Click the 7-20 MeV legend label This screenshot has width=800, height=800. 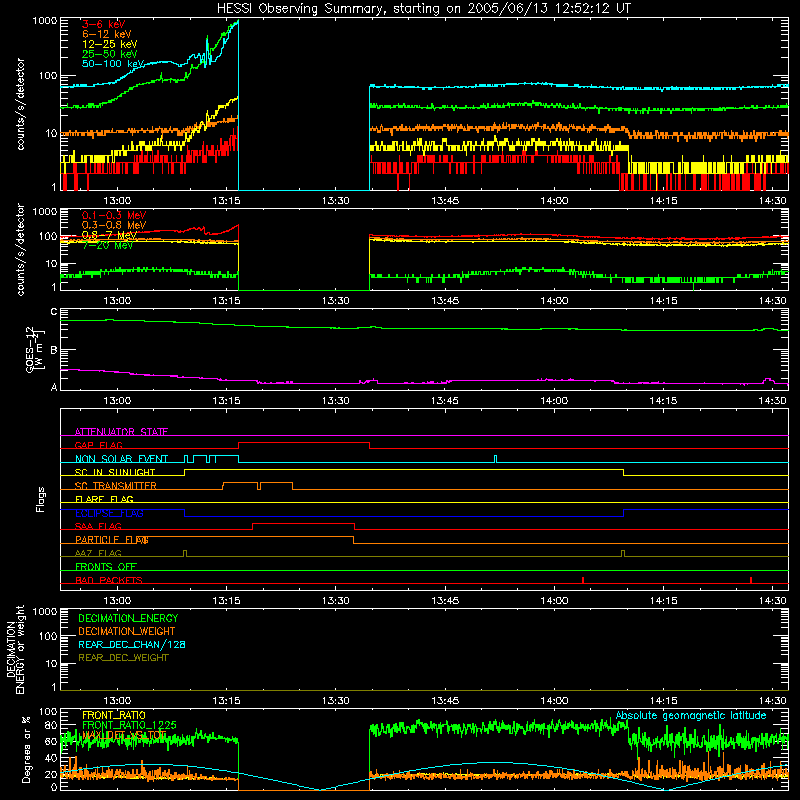pos(107,245)
